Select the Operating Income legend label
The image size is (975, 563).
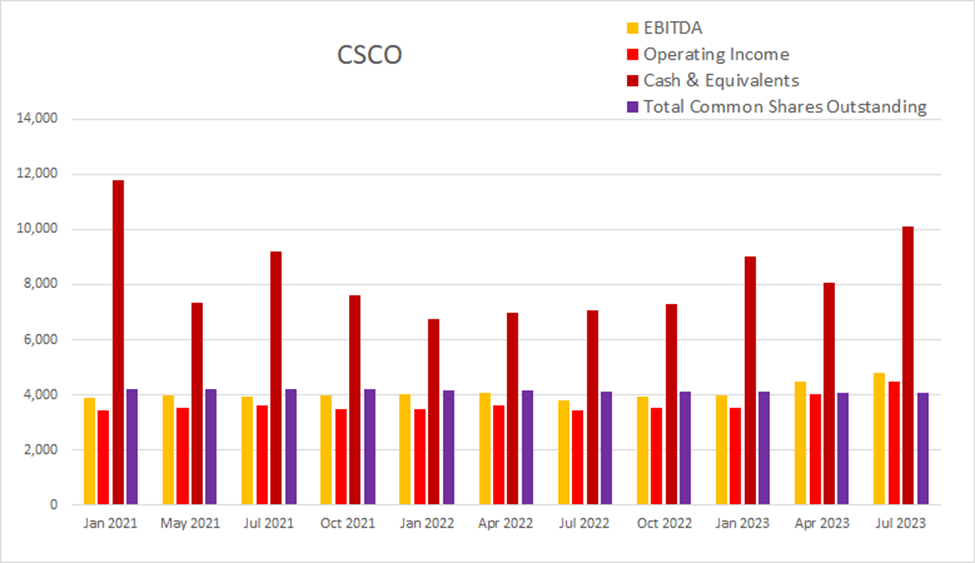pos(716,55)
